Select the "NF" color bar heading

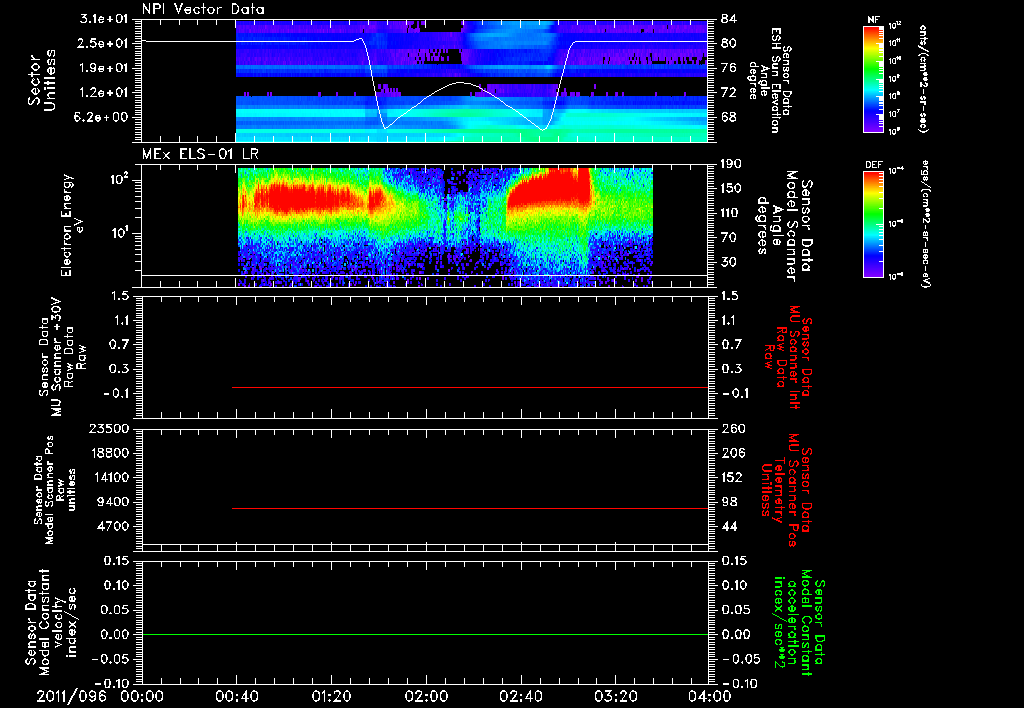point(873,20)
